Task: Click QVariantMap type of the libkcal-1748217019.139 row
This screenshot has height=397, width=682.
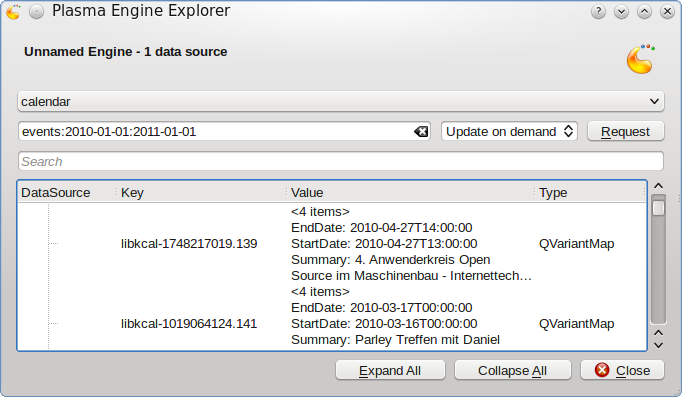Action: (x=576, y=244)
